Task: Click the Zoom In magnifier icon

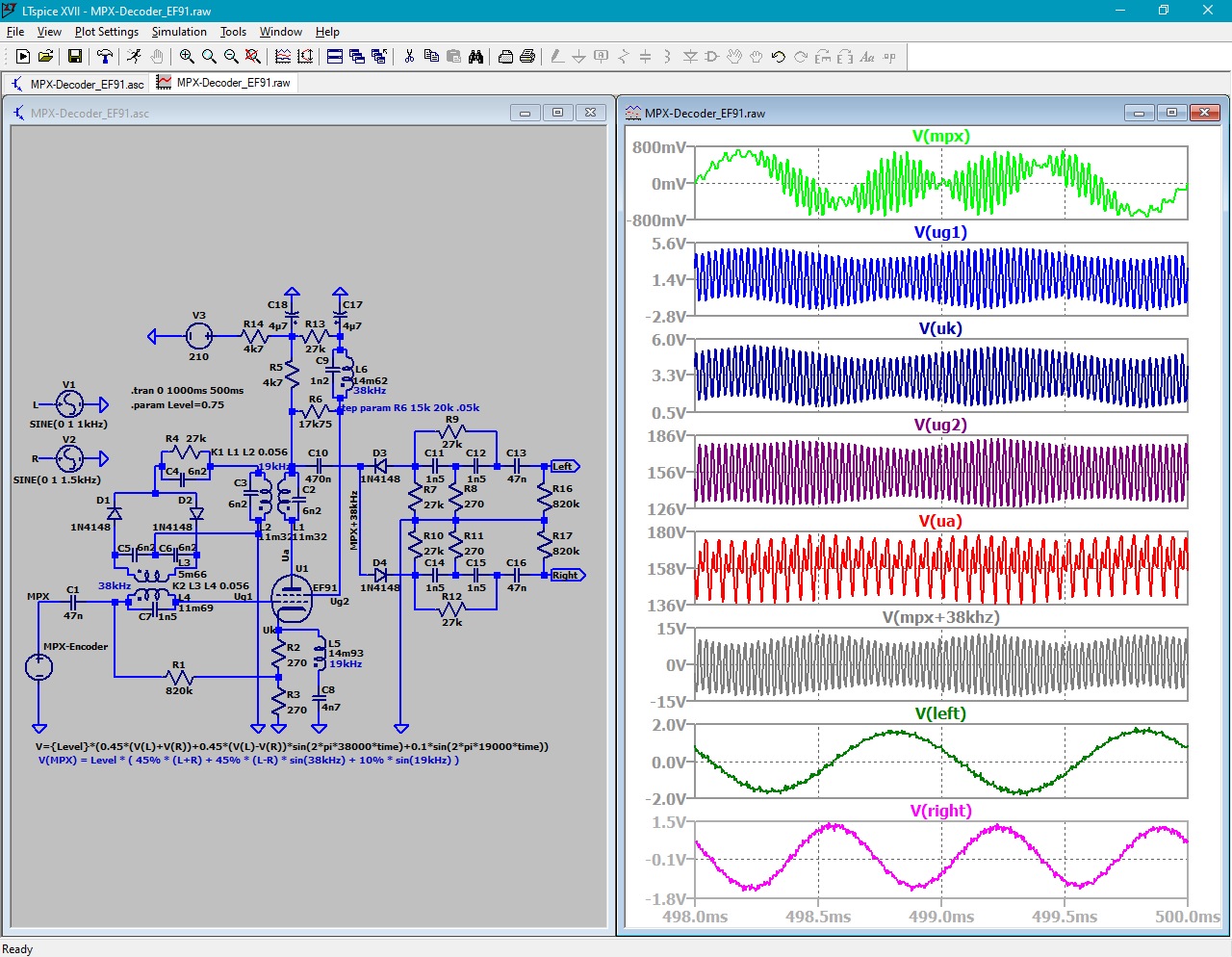Action: coord(187,57)
